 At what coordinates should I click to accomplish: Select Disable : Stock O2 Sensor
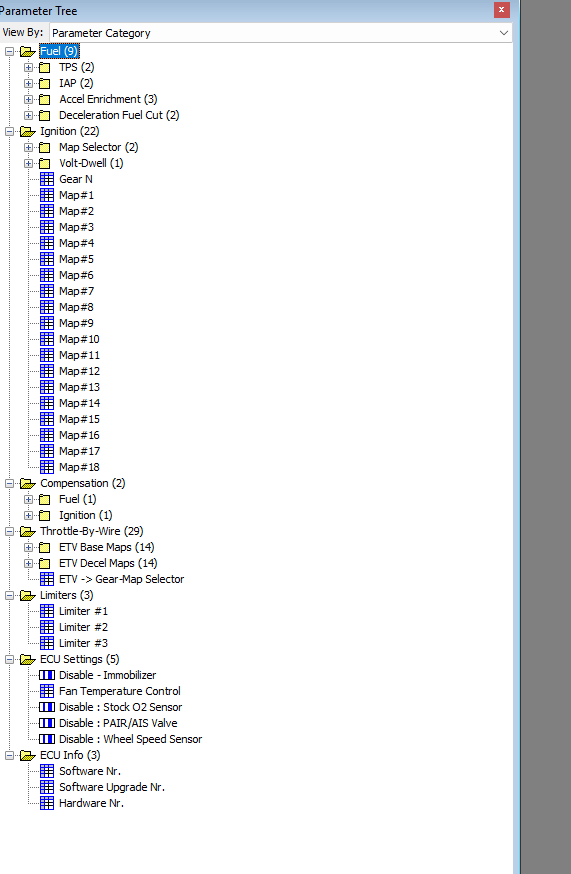click(x=120, y=707)
